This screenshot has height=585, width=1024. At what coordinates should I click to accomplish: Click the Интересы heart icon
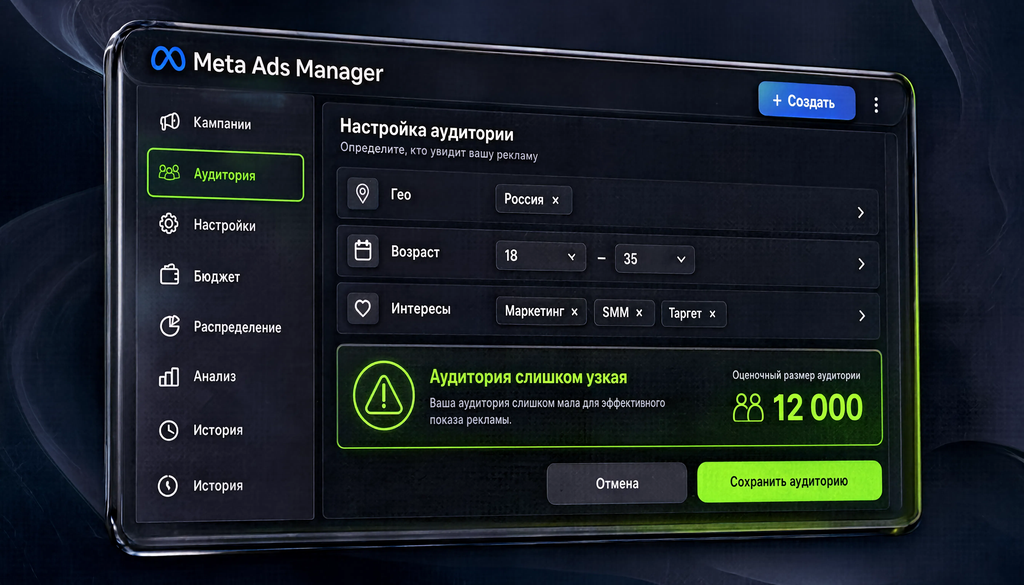(x=362, y=308)
